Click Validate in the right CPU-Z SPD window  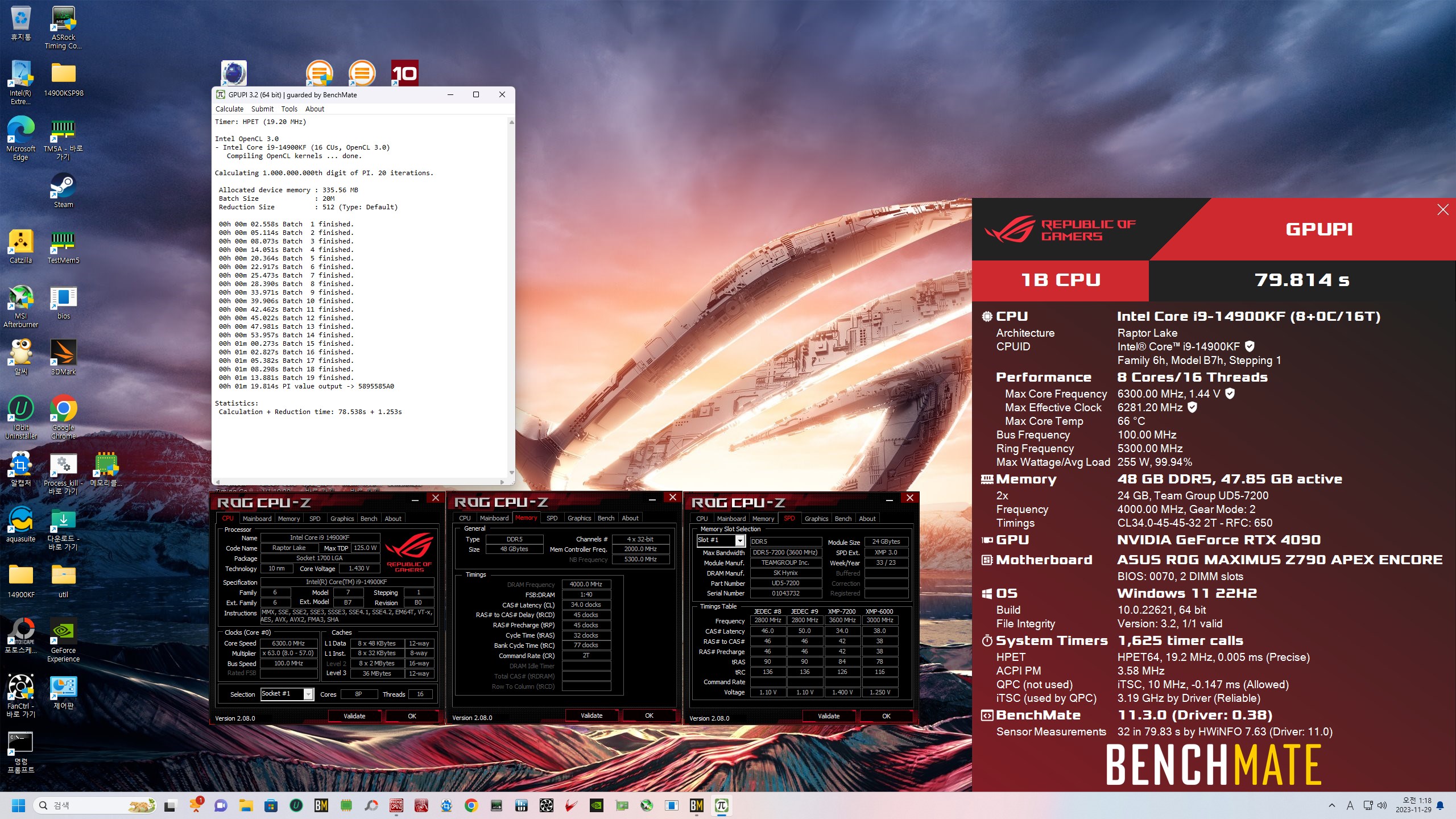[x=829, y=716]
